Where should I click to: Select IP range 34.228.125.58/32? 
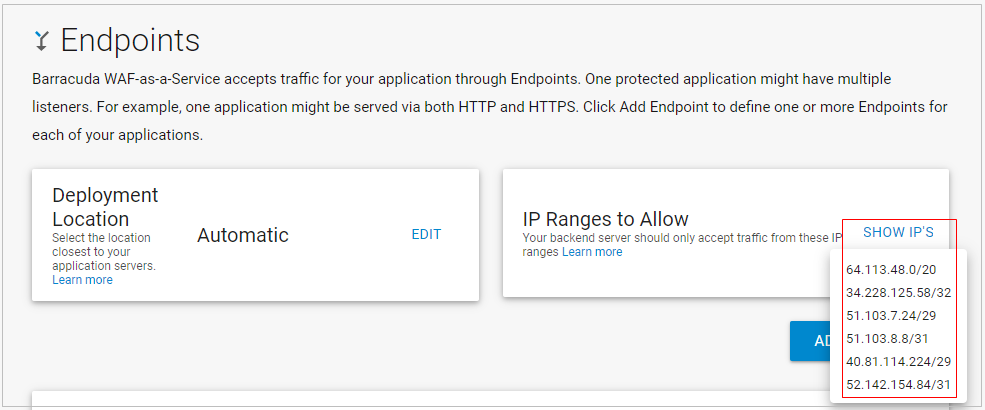coord(898,293)
